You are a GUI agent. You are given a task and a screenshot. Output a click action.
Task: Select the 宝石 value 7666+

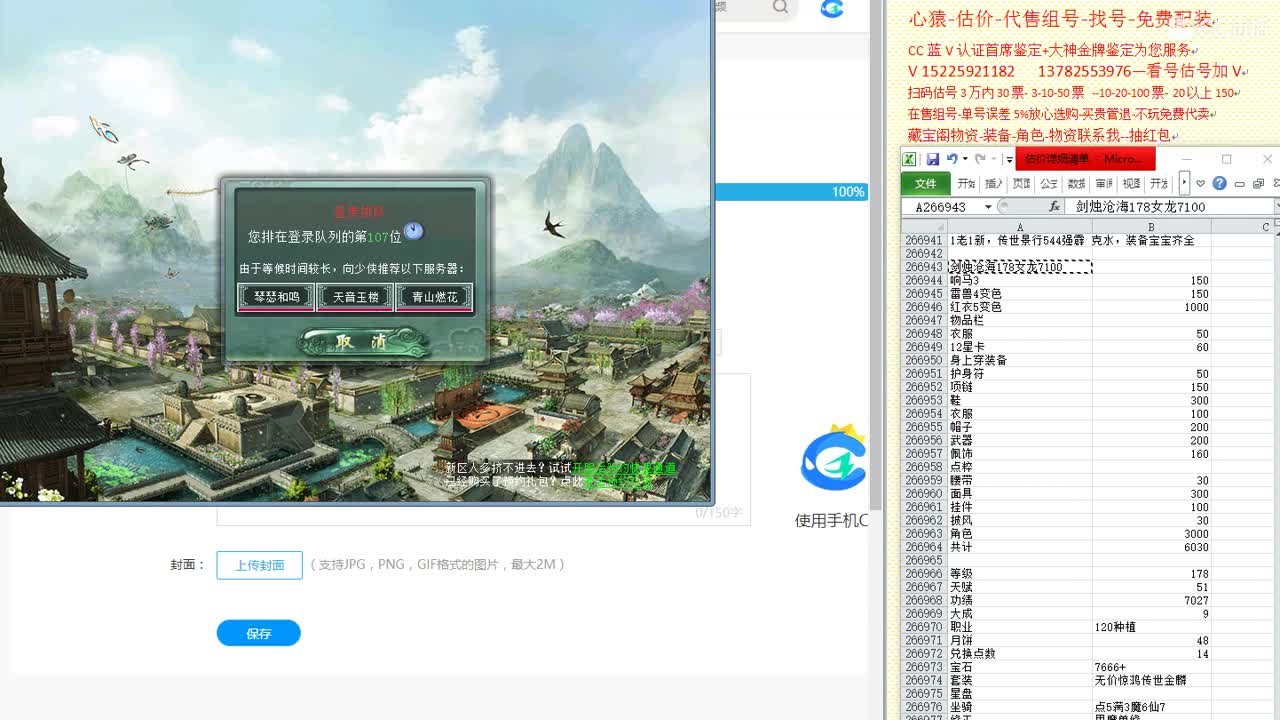[1152, 667]
